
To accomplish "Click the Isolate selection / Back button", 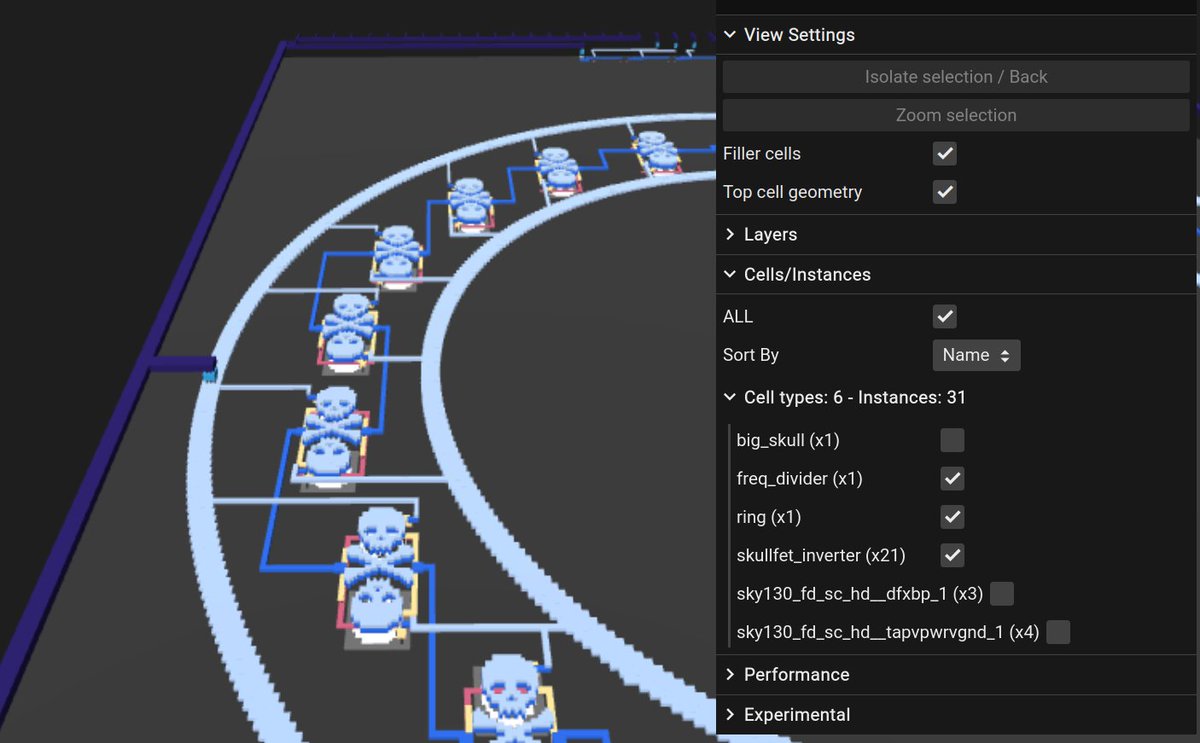I will [x=956, y=77].
